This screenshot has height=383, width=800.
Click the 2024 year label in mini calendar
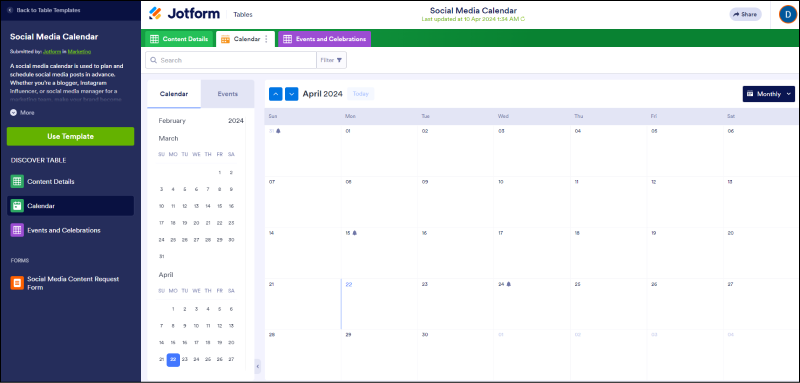236,121
